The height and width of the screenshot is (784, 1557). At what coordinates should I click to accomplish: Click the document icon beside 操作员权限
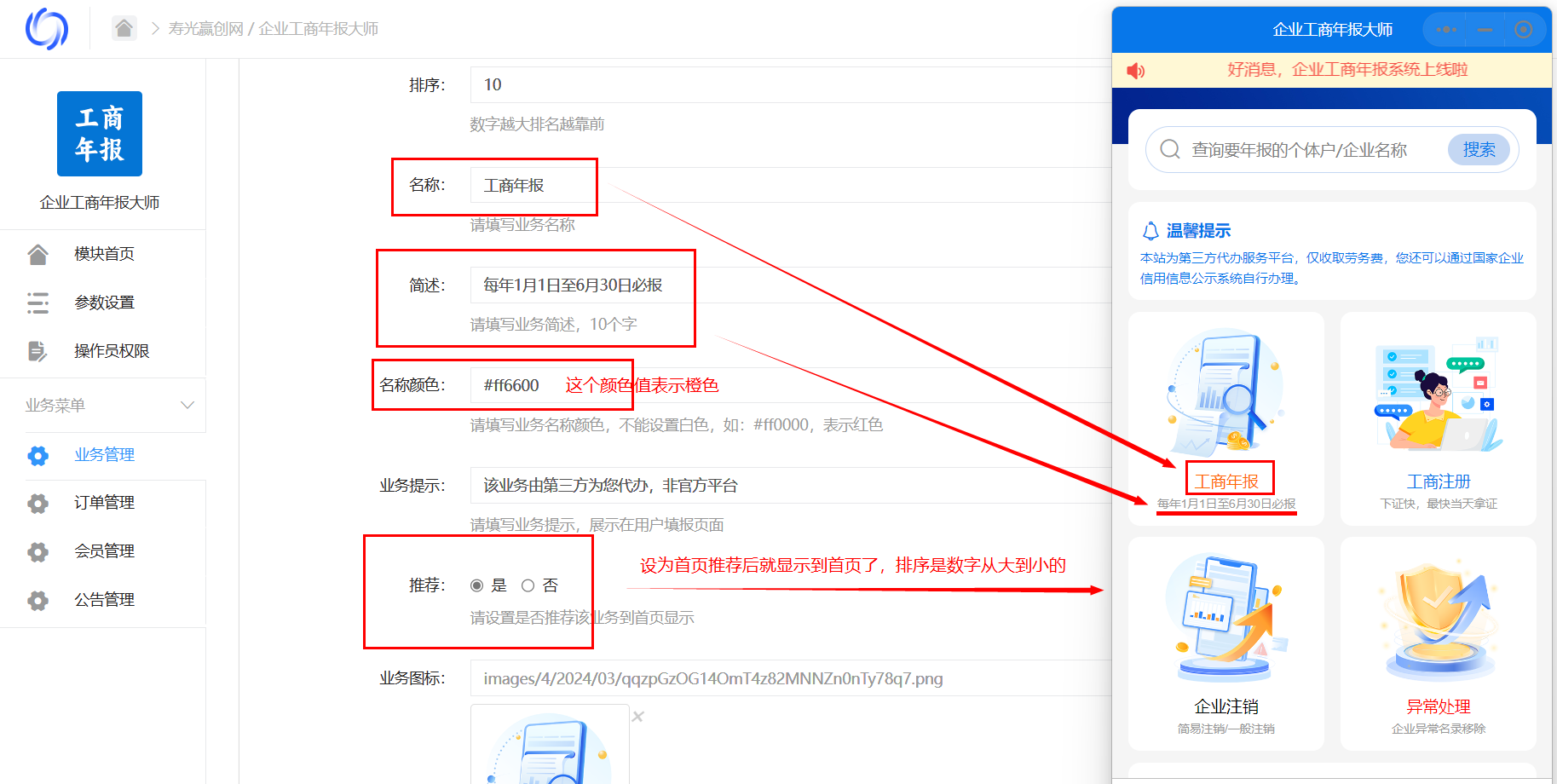click(x=37, y=351)
